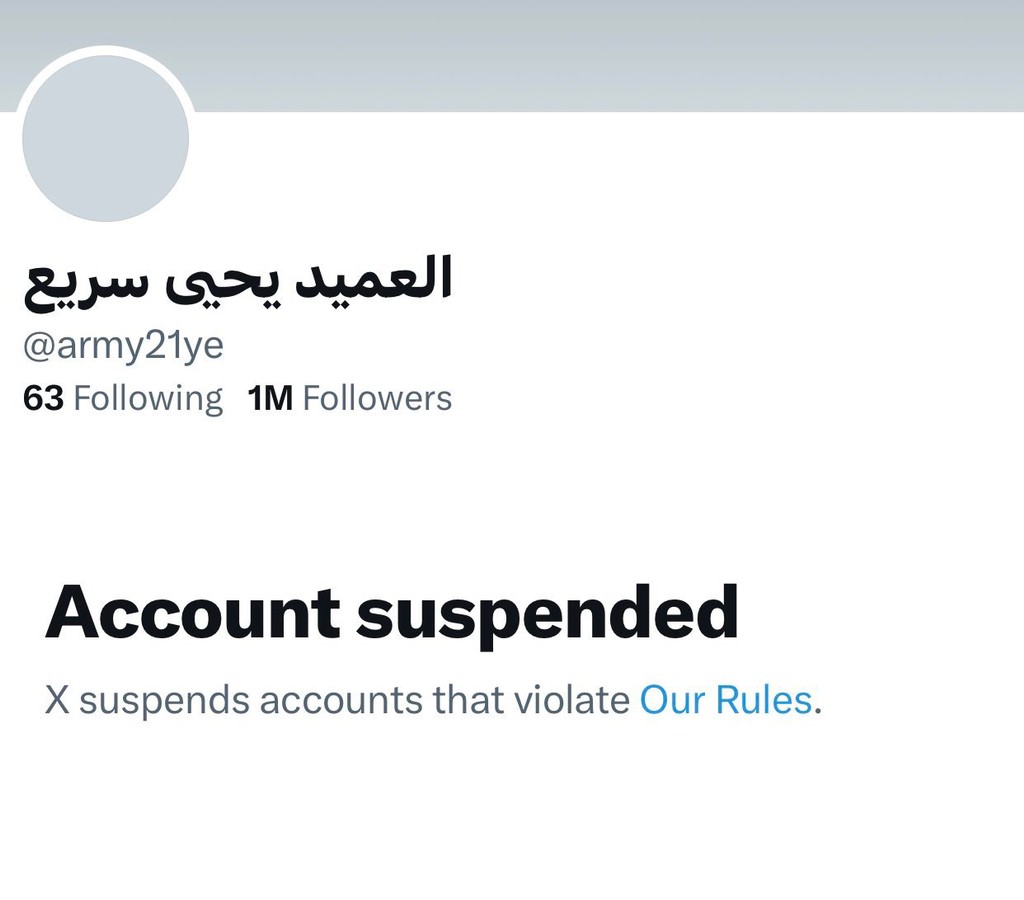Click the Account suspended heading
This screenshot has width=1024, height=900.
coord(392,614)
